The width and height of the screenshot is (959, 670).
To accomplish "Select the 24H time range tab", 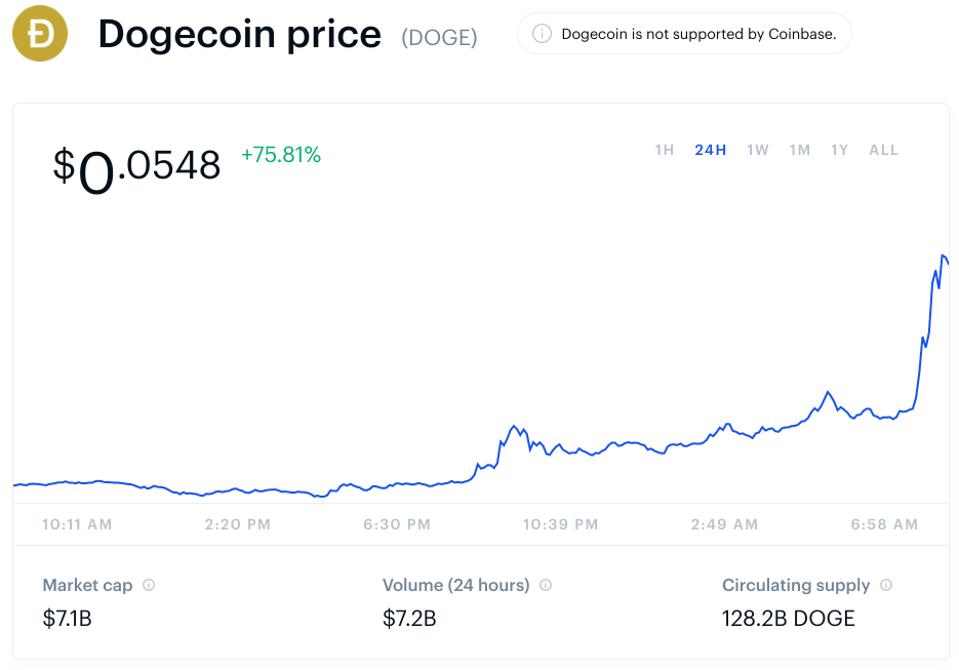I will pos(709,149).
